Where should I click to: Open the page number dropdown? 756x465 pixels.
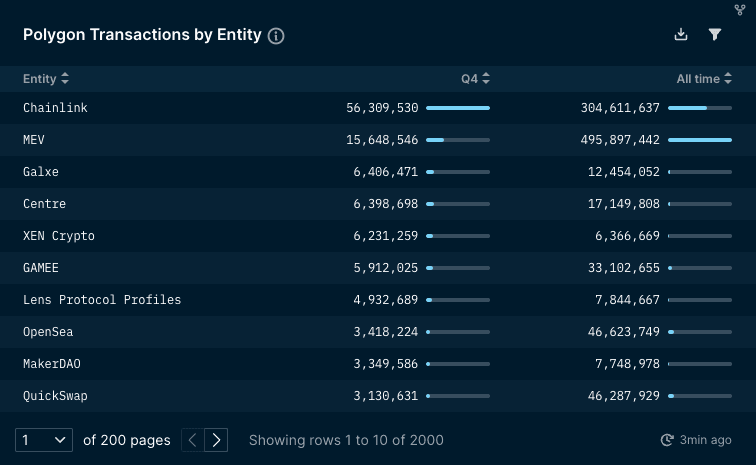coord(45,440)
